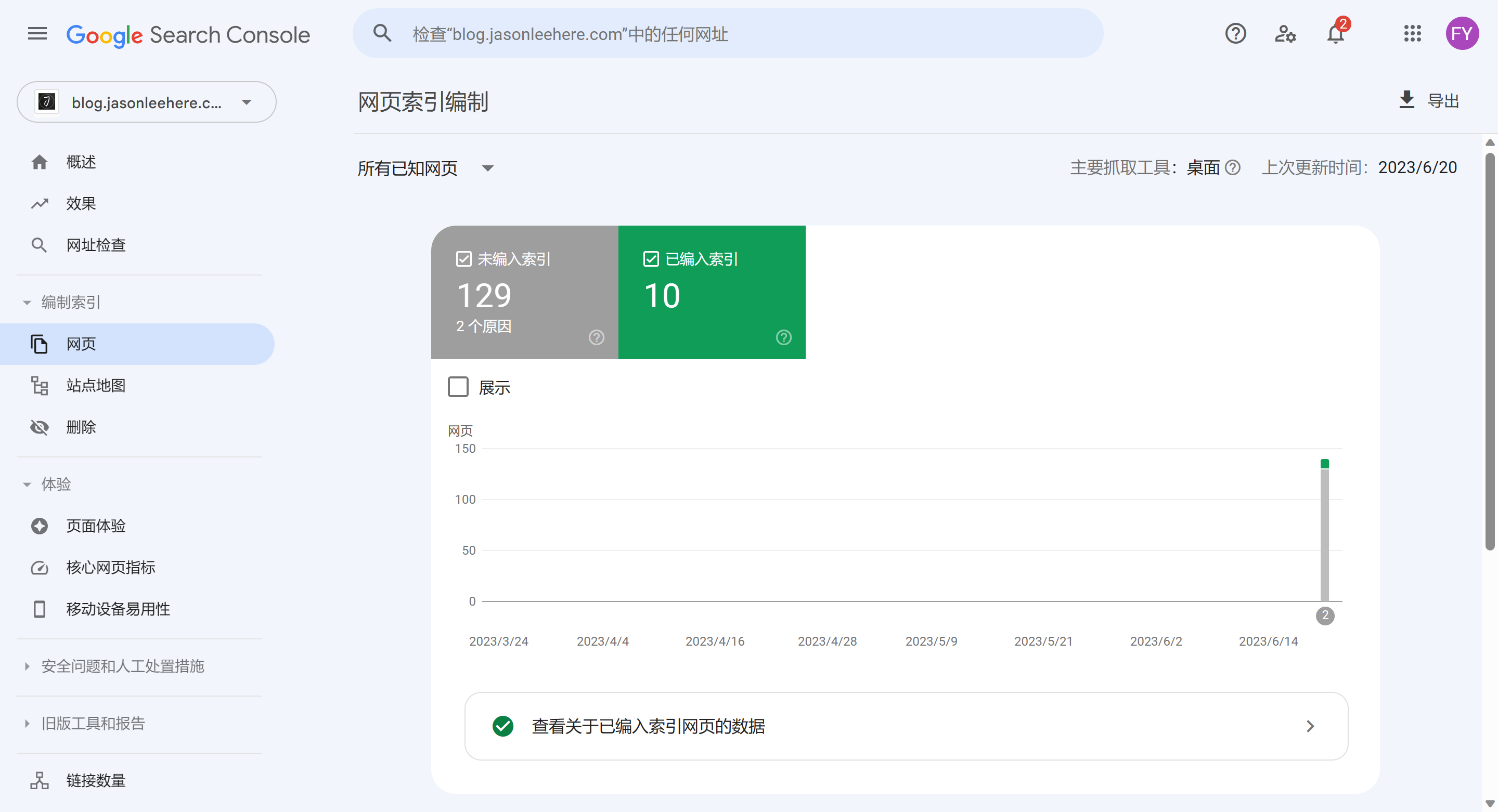
Task: Open the FY account avatar
Action: click(1462, 34)
